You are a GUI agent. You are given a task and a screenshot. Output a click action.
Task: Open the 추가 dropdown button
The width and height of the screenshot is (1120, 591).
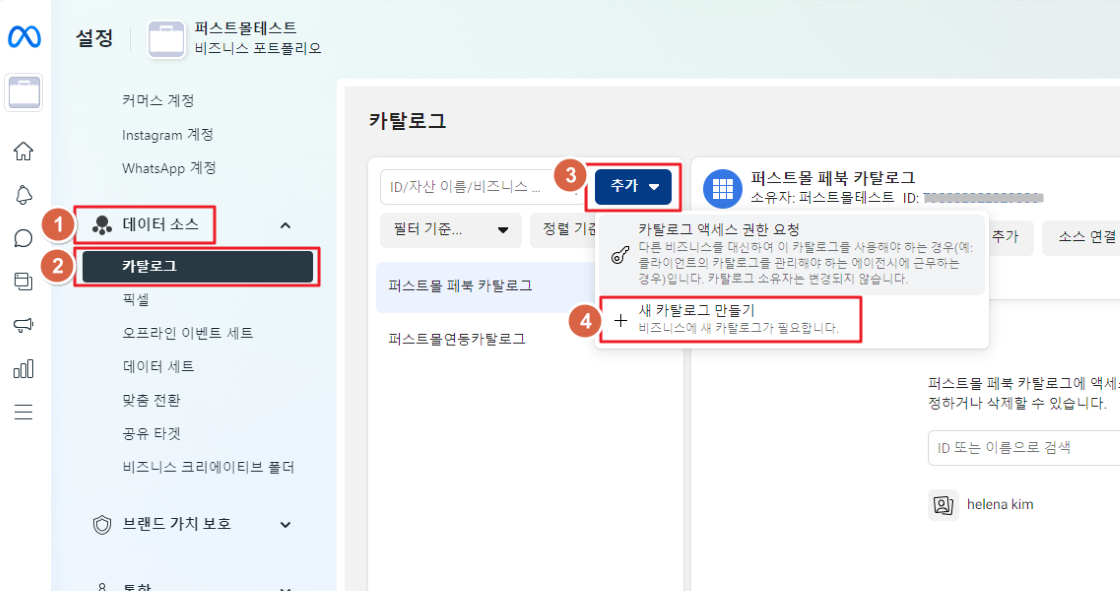click(633, 187)
